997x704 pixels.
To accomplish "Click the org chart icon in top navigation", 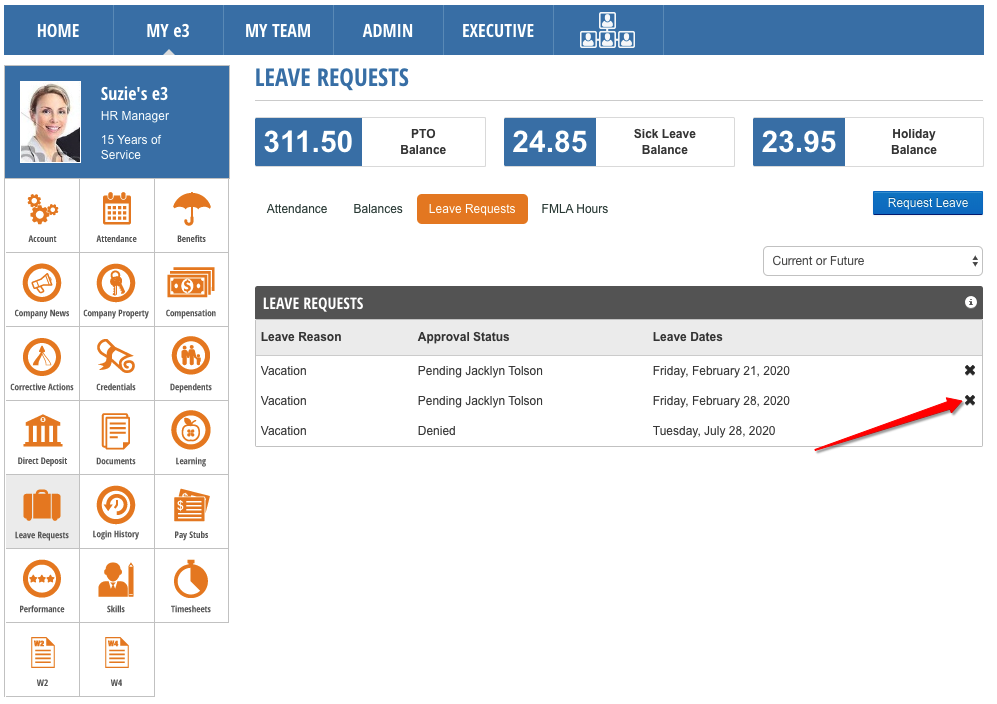I will click(x=607, y=31).
